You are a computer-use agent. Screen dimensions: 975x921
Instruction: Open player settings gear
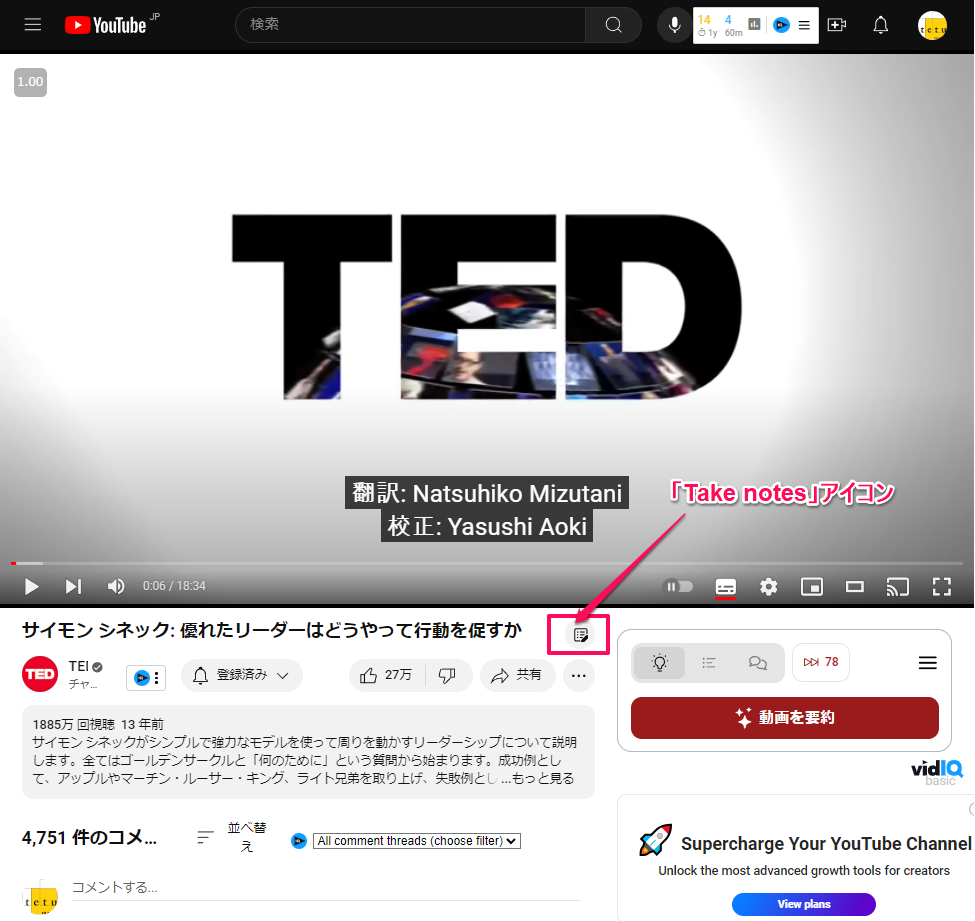[x=769, y=586]
